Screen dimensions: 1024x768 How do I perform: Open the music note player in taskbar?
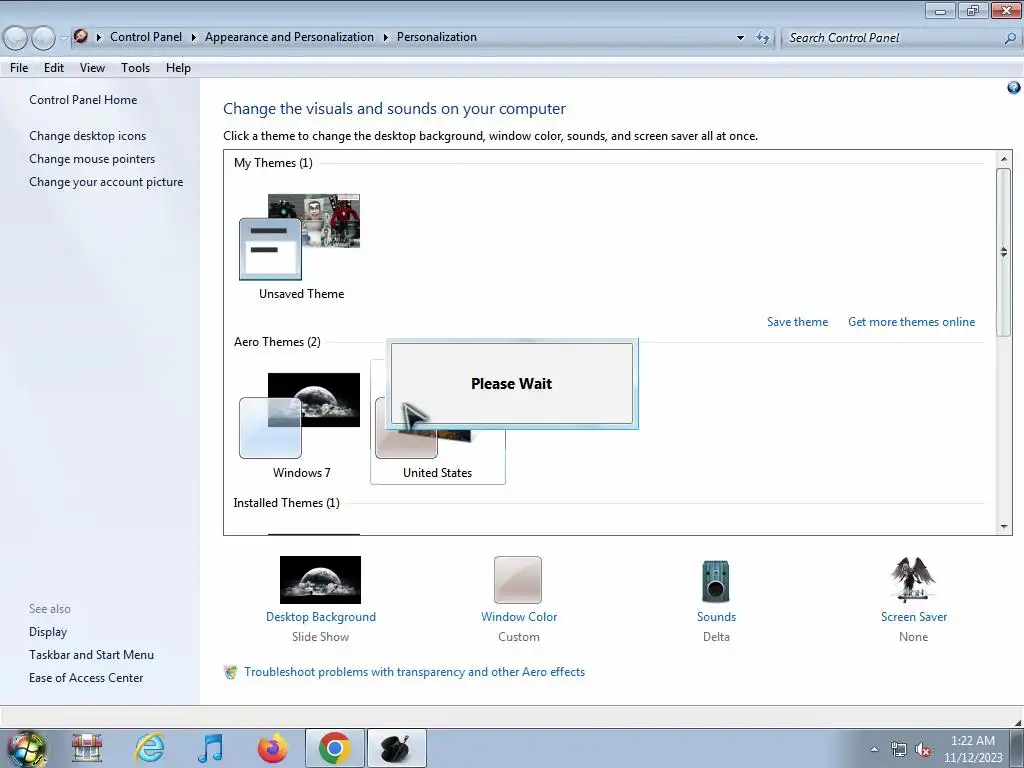pos(210,748)
